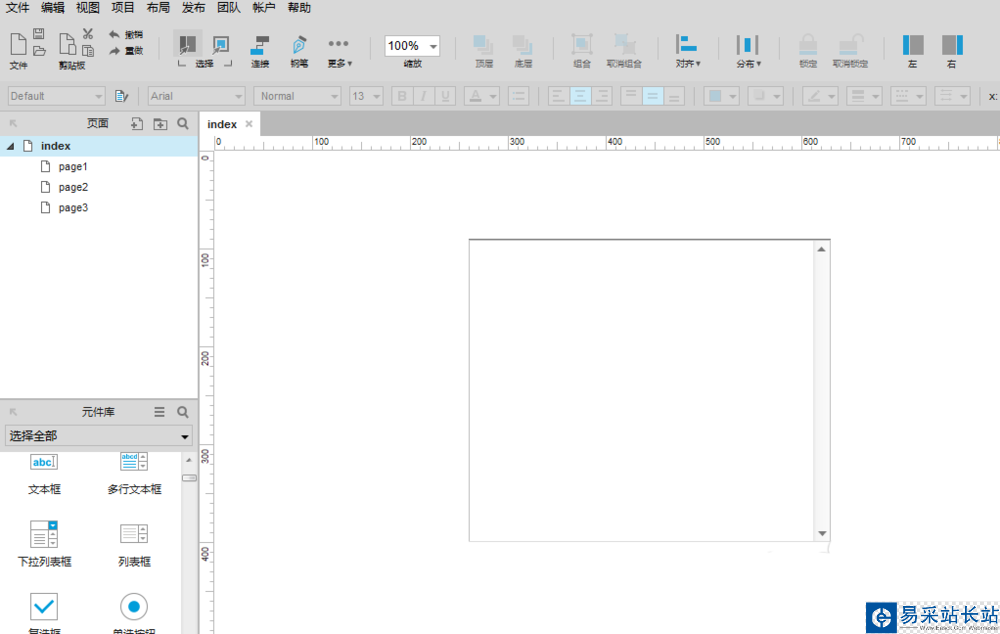Open the 发布 menu
Screen dimensions: 1000x634
click(193, 8)
